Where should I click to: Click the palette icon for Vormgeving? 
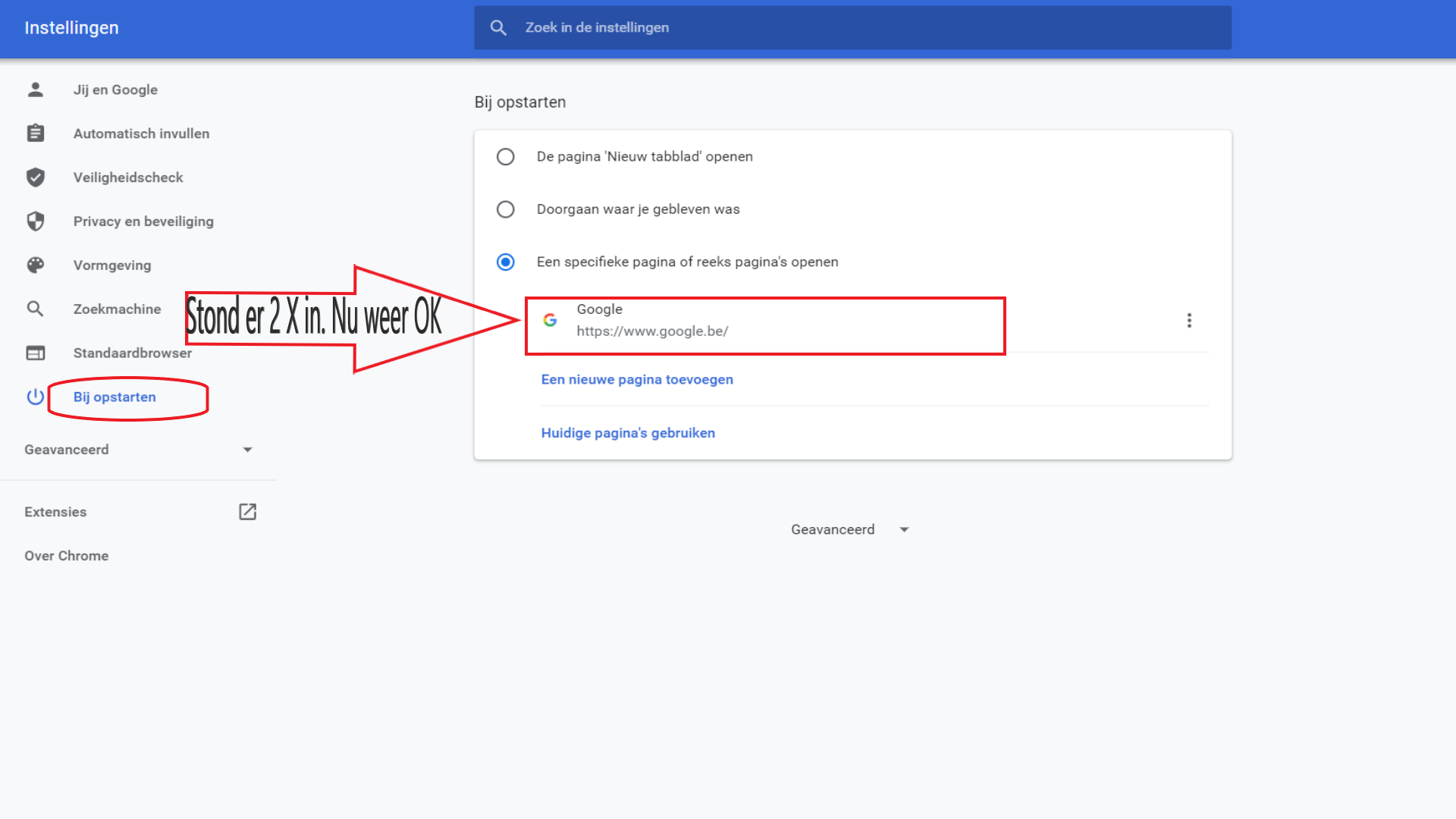[35, 265]
